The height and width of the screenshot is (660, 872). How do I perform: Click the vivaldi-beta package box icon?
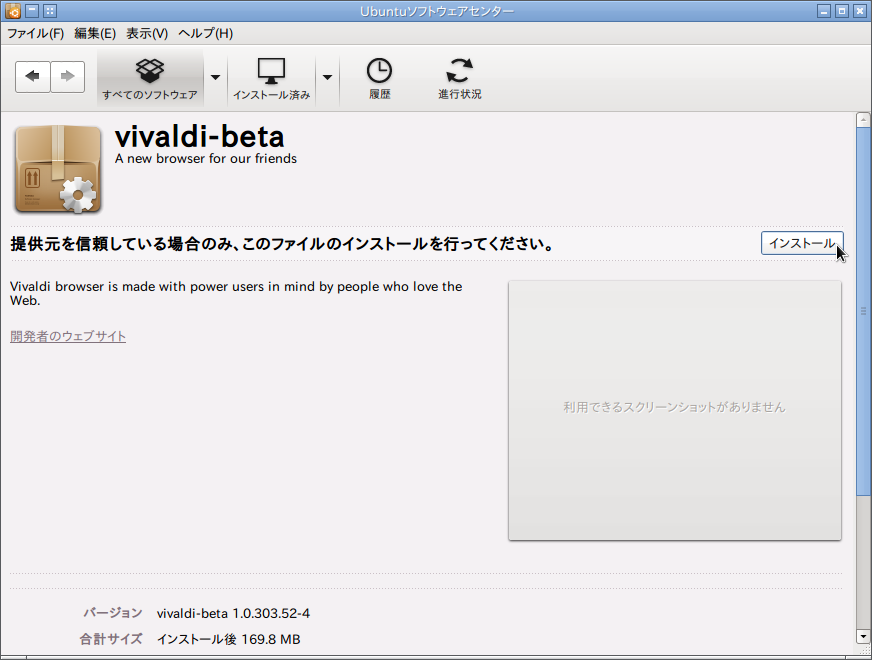coord(58,169)
